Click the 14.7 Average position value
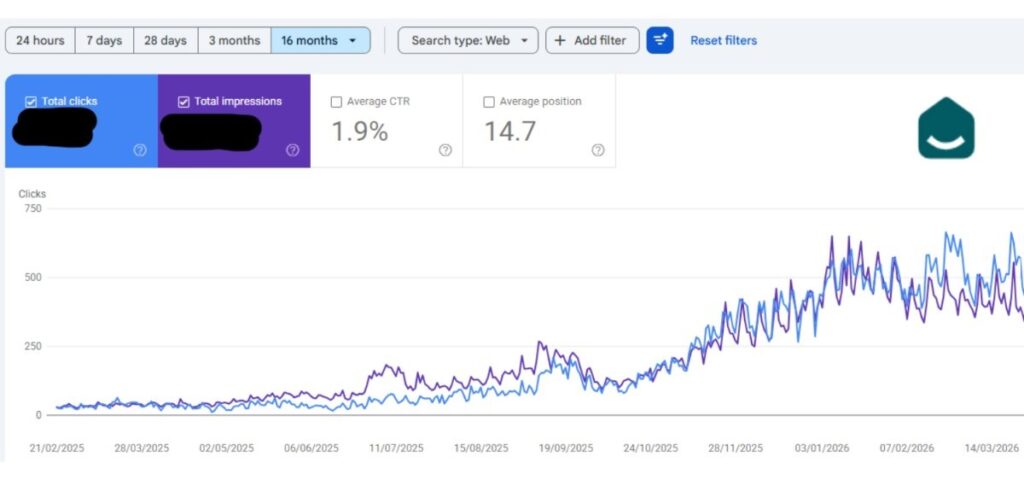The width and height of the screenshot is (1024, 480). point(510,132)
